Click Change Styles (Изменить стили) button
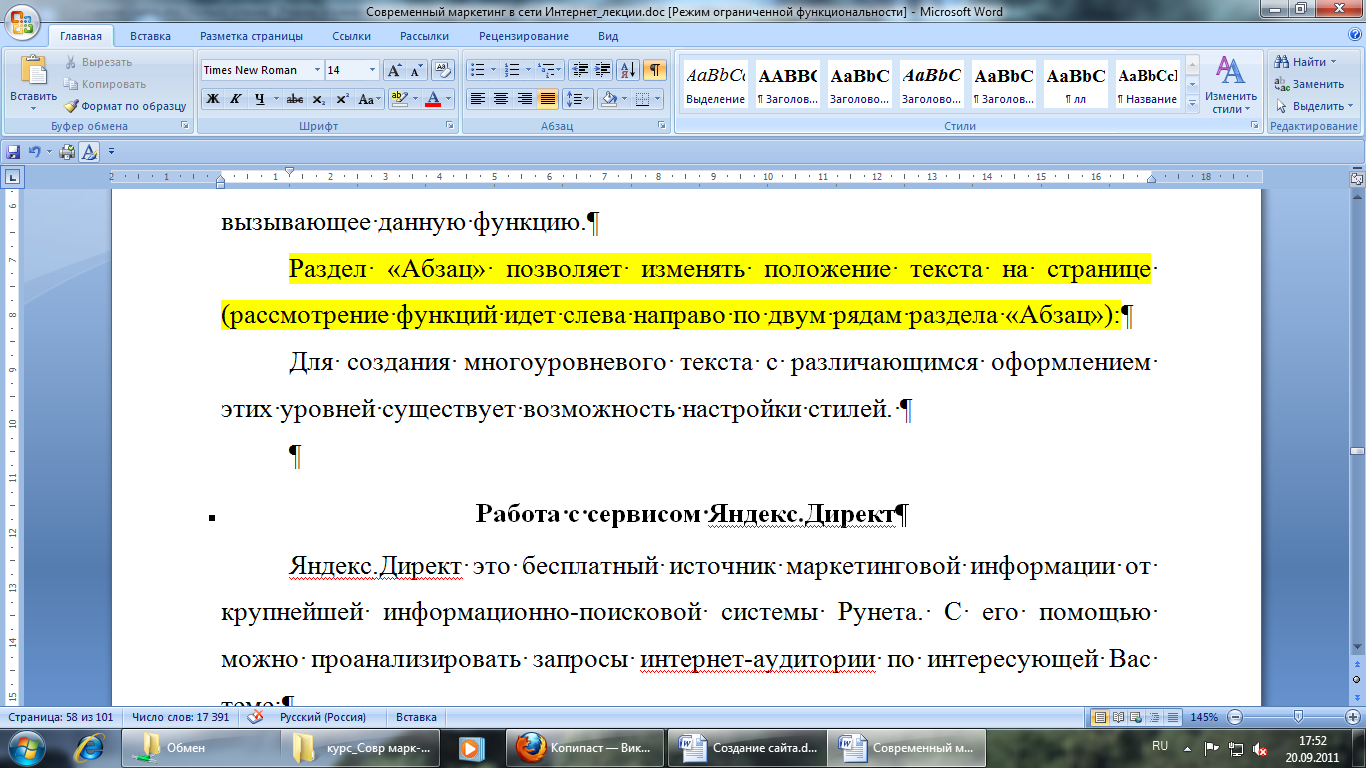Screen dimensions: 1366x768 [x=1229, y=84]
